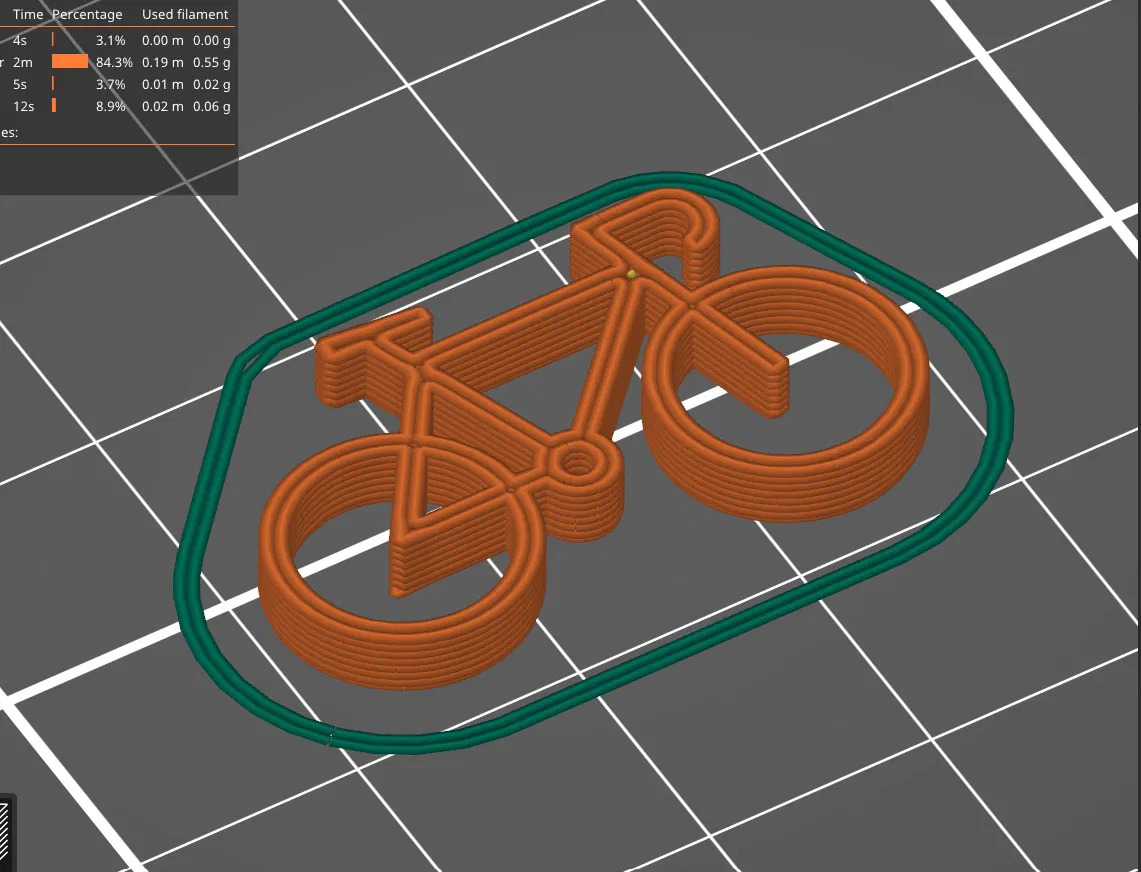Click the "0.19 m" filament length
This screenshot has width=1141, height=872.
163,63
